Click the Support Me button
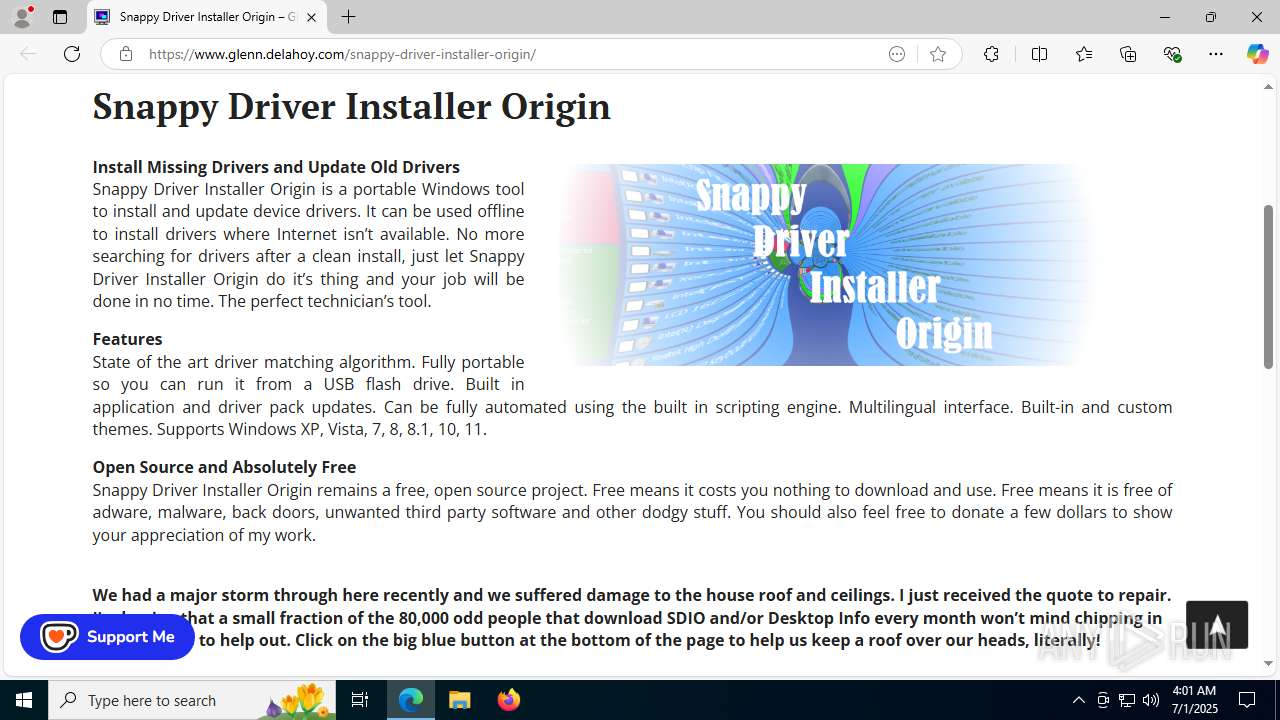The width and height of the screenshot is (1280, 720). point(107,637)
